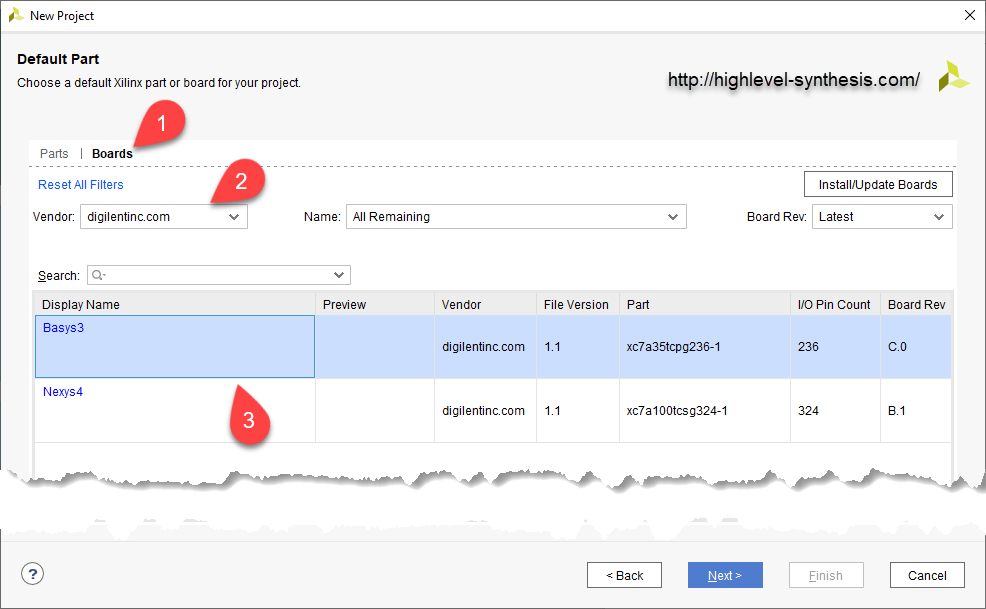Expand the Name filter dropdown
Screen dimensions: 986x609
672,217
